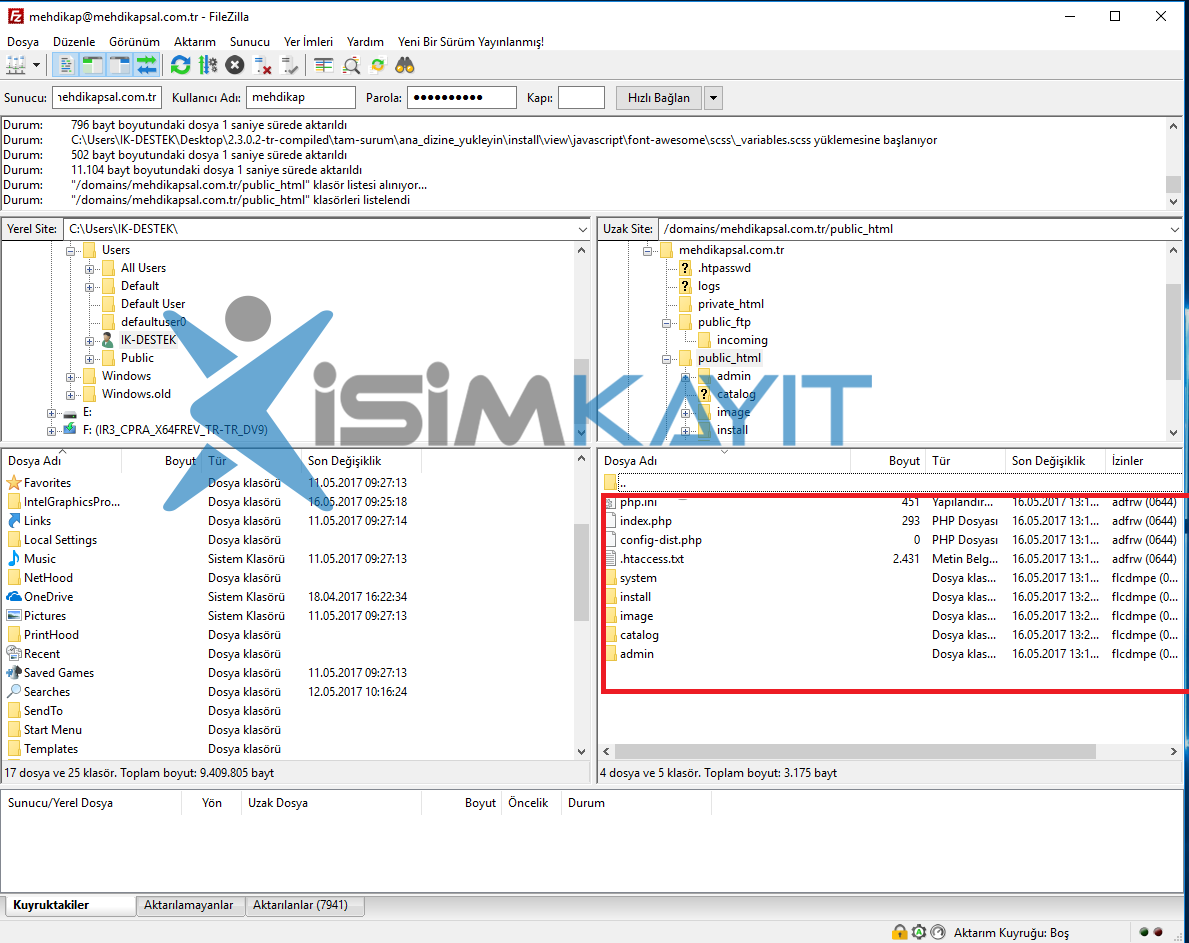Open the Yerel Site path dropdown
Image resolution: width=1189 pixels, height=943 pixels.
(582, 229)
